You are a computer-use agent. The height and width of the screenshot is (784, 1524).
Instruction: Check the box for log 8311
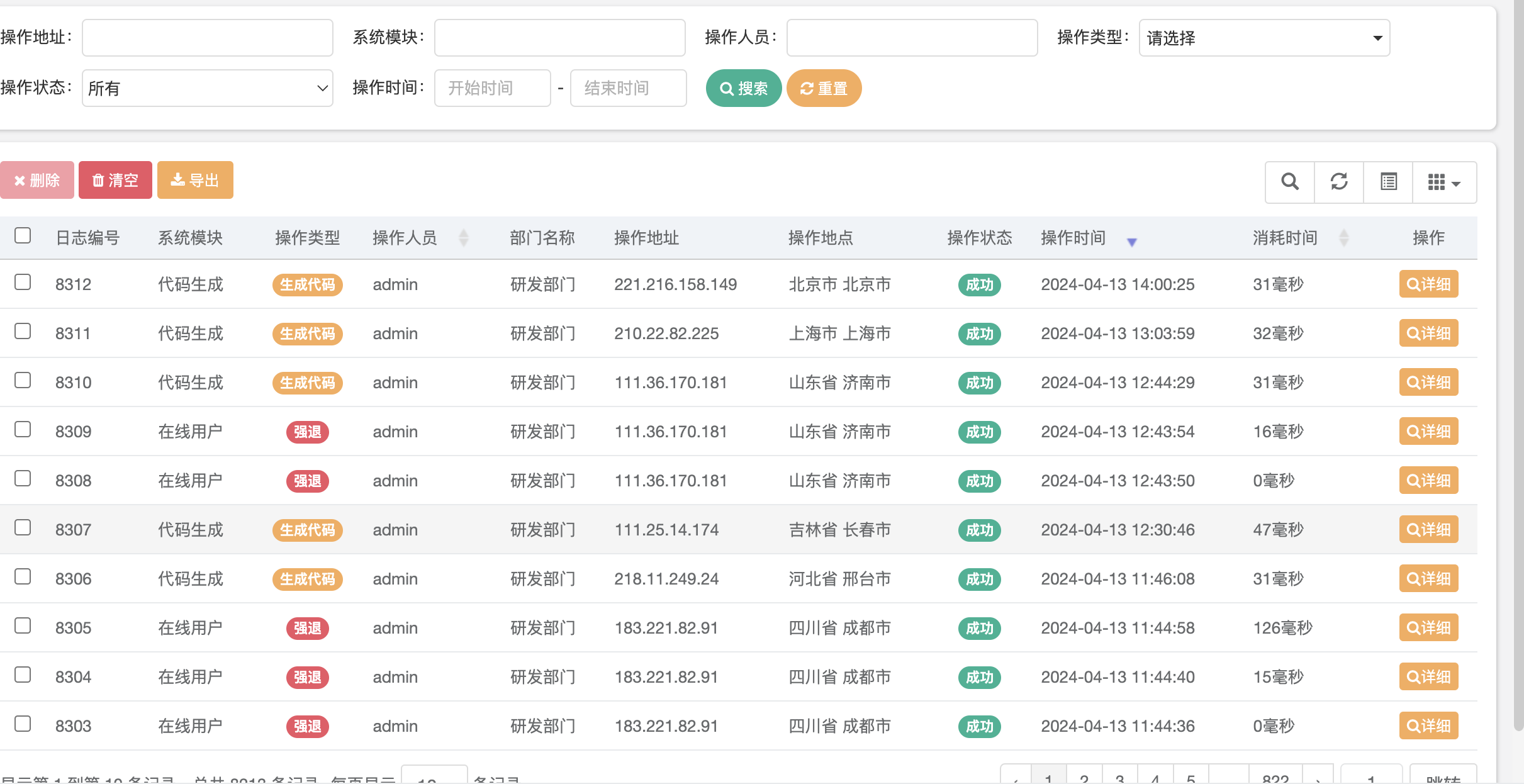tap(23, 331)
